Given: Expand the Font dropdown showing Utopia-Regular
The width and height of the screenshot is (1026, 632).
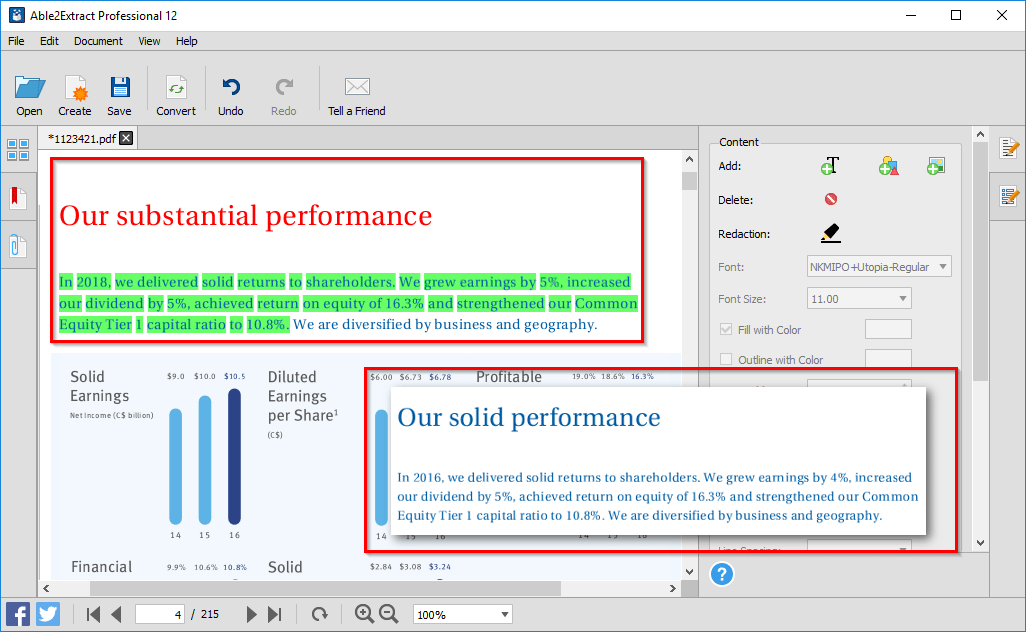Looking at the screenshot, I should 879,266.
